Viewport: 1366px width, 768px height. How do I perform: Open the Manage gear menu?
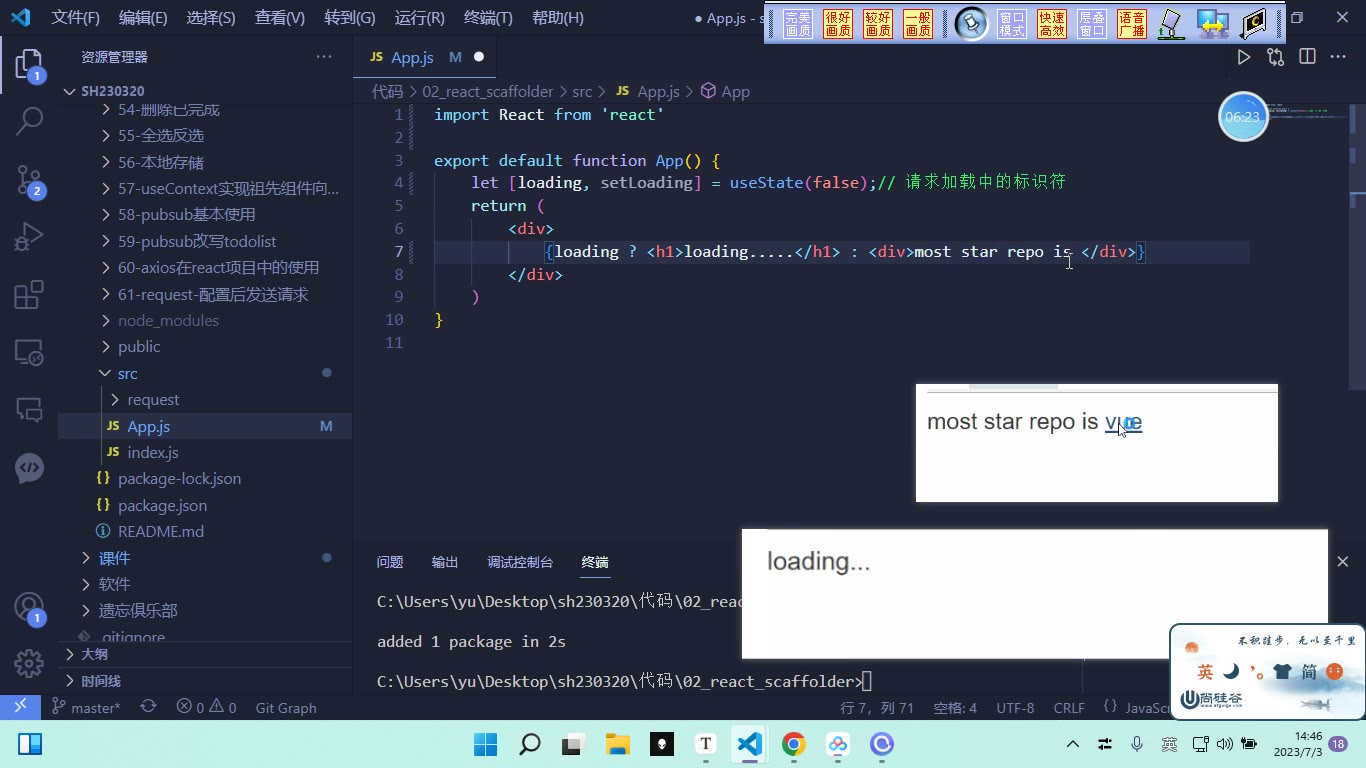[x=29, y=662]
